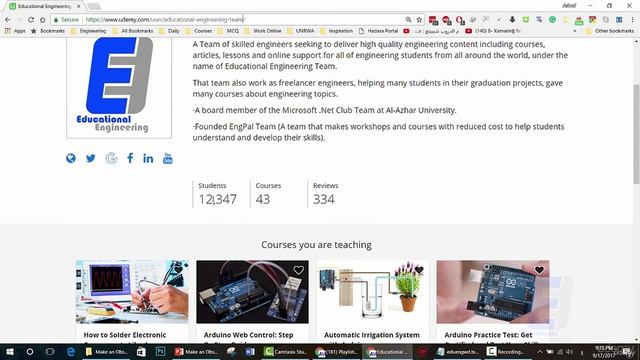Open the All Bookmarks folder
Viewport: 640px width, 360px height.
point(133,31)
